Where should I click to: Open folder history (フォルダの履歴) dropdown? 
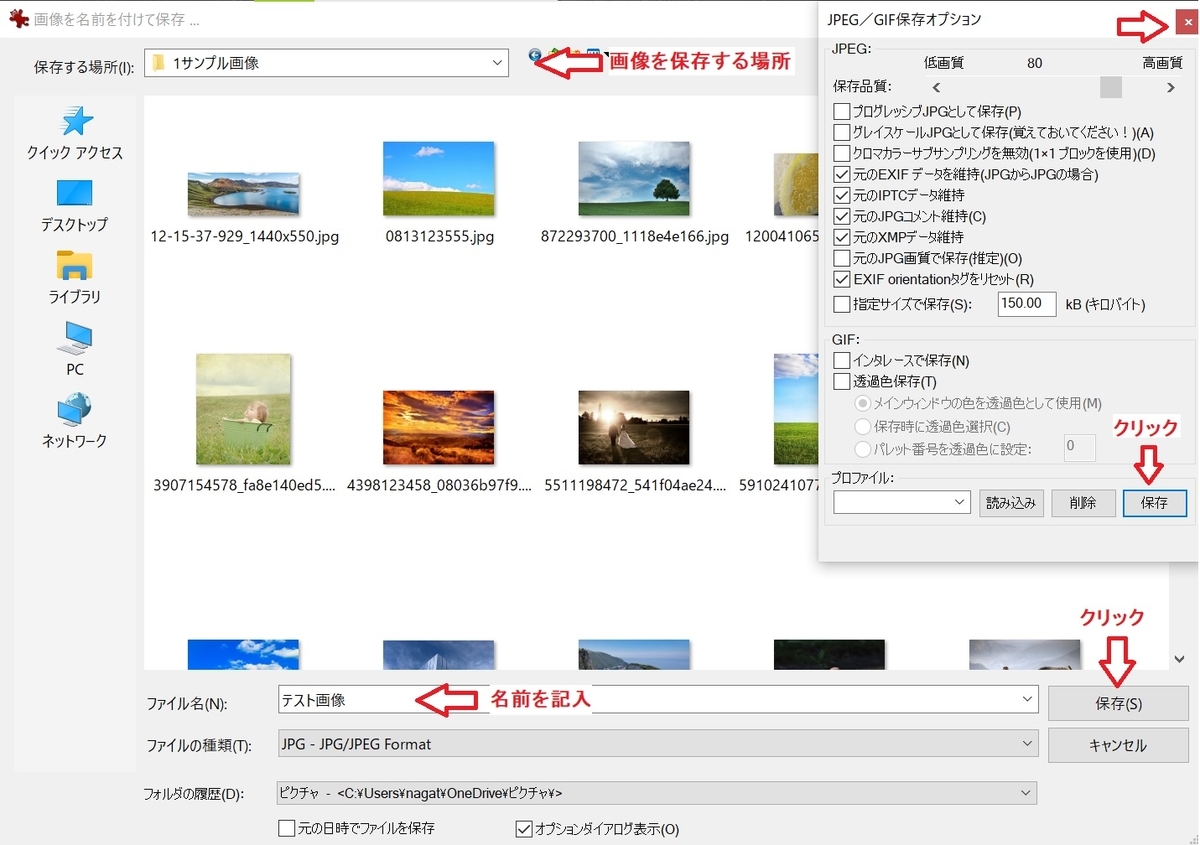657,793
